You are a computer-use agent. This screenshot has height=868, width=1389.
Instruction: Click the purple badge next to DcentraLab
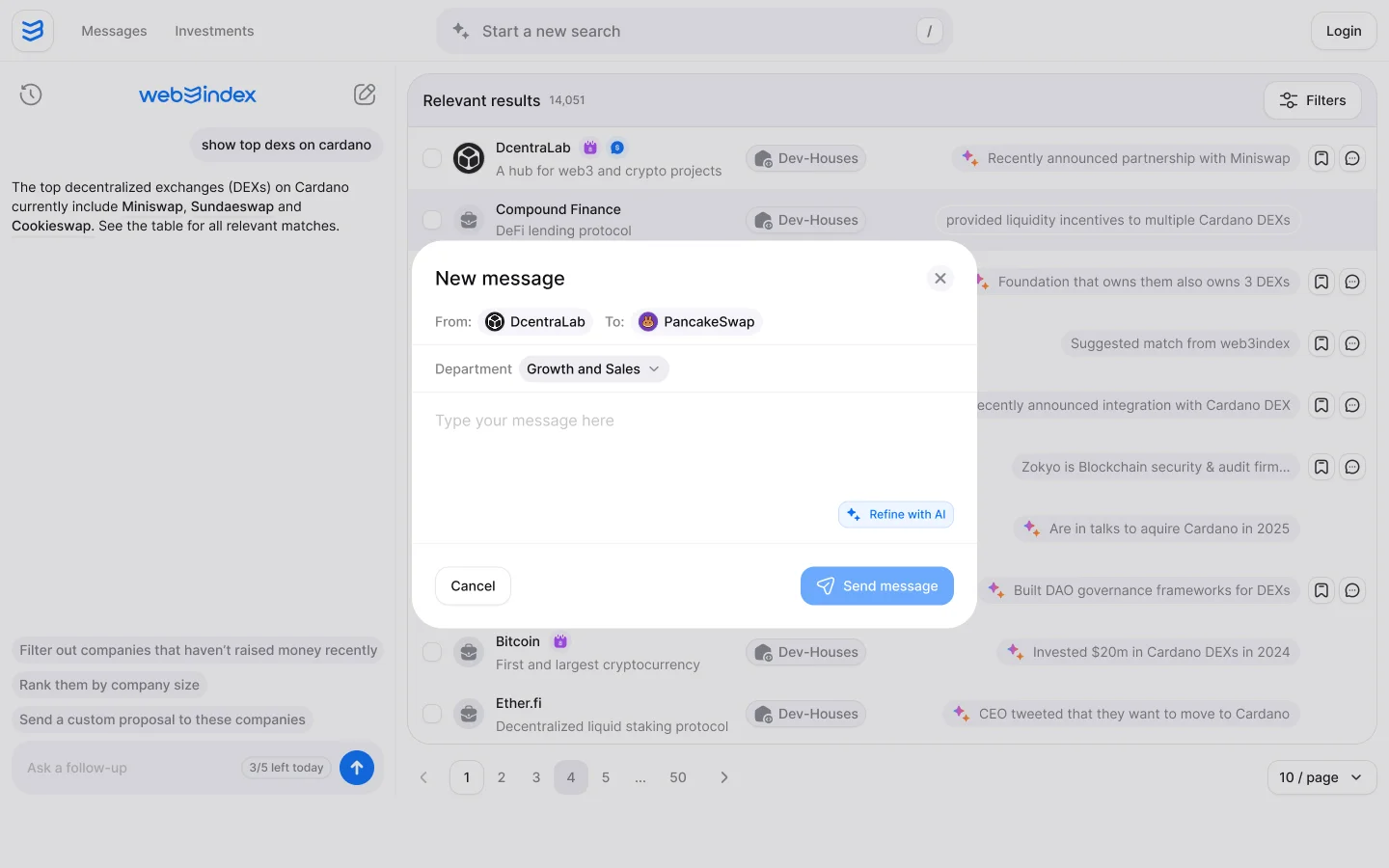pos(590,148)
